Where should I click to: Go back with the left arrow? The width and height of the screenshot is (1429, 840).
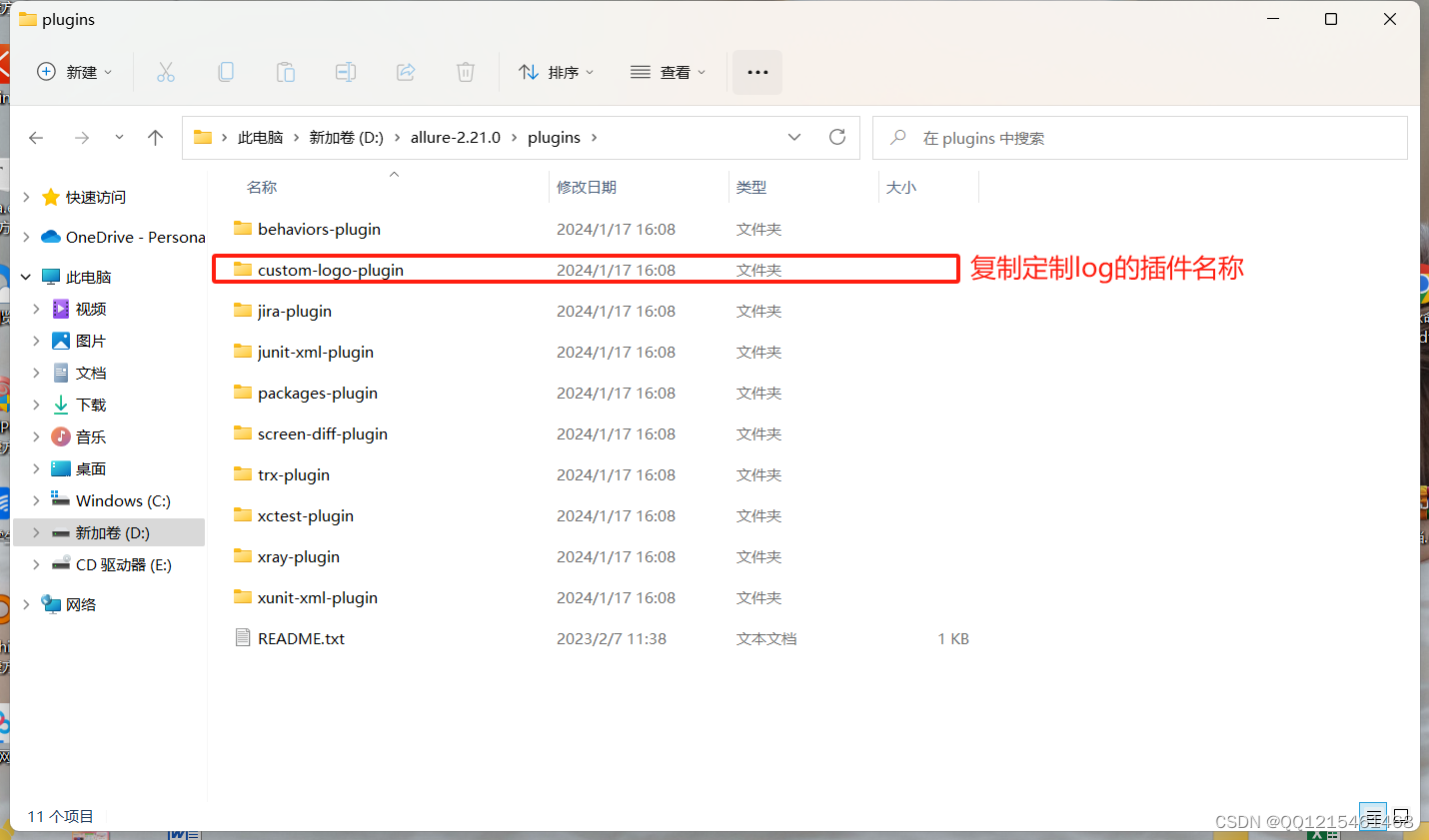[36, 138]
